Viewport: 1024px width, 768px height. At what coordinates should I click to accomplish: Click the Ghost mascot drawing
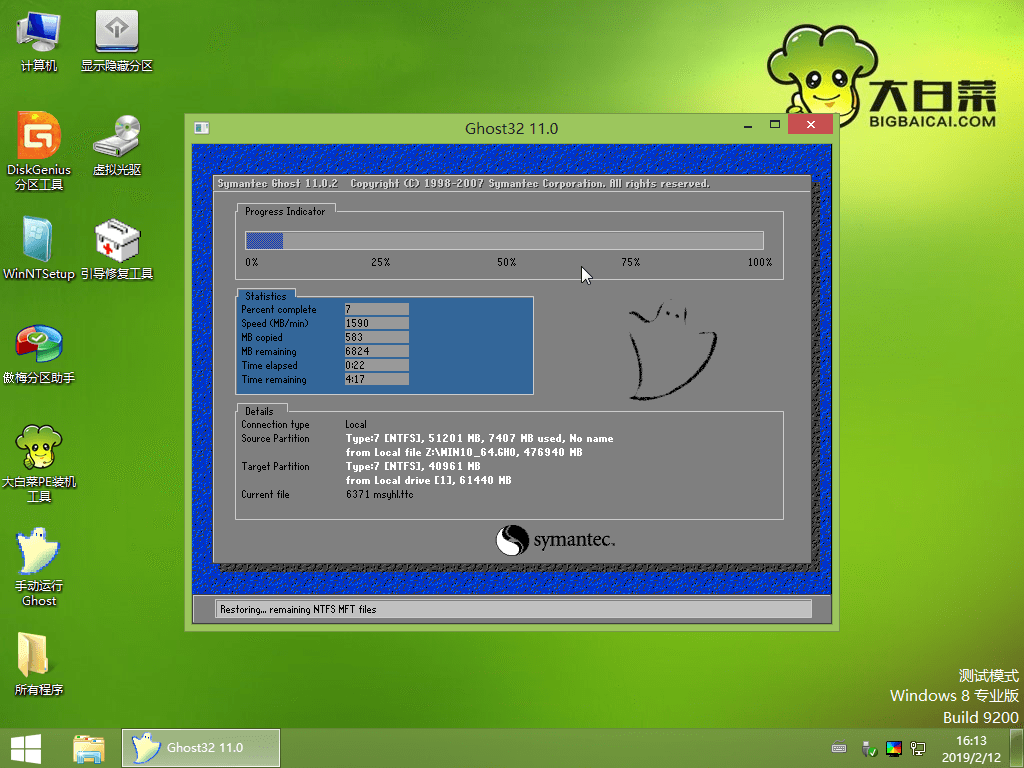click(673, 349)
